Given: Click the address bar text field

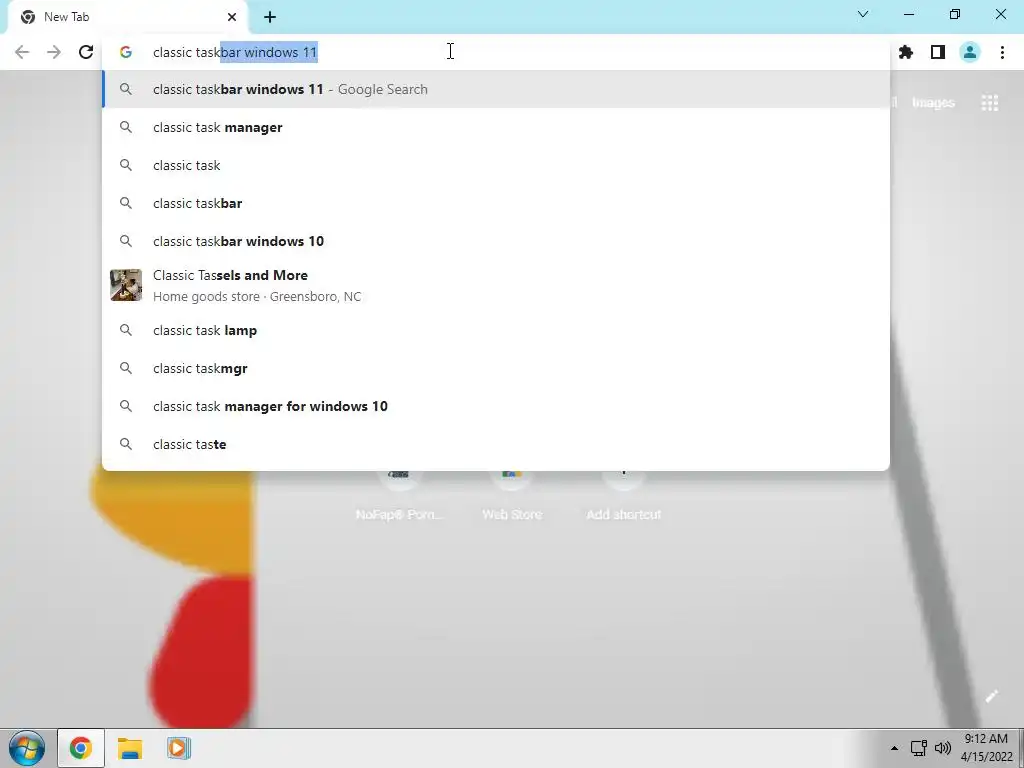Looking at the screenshot, I should (x=496, y=52).
